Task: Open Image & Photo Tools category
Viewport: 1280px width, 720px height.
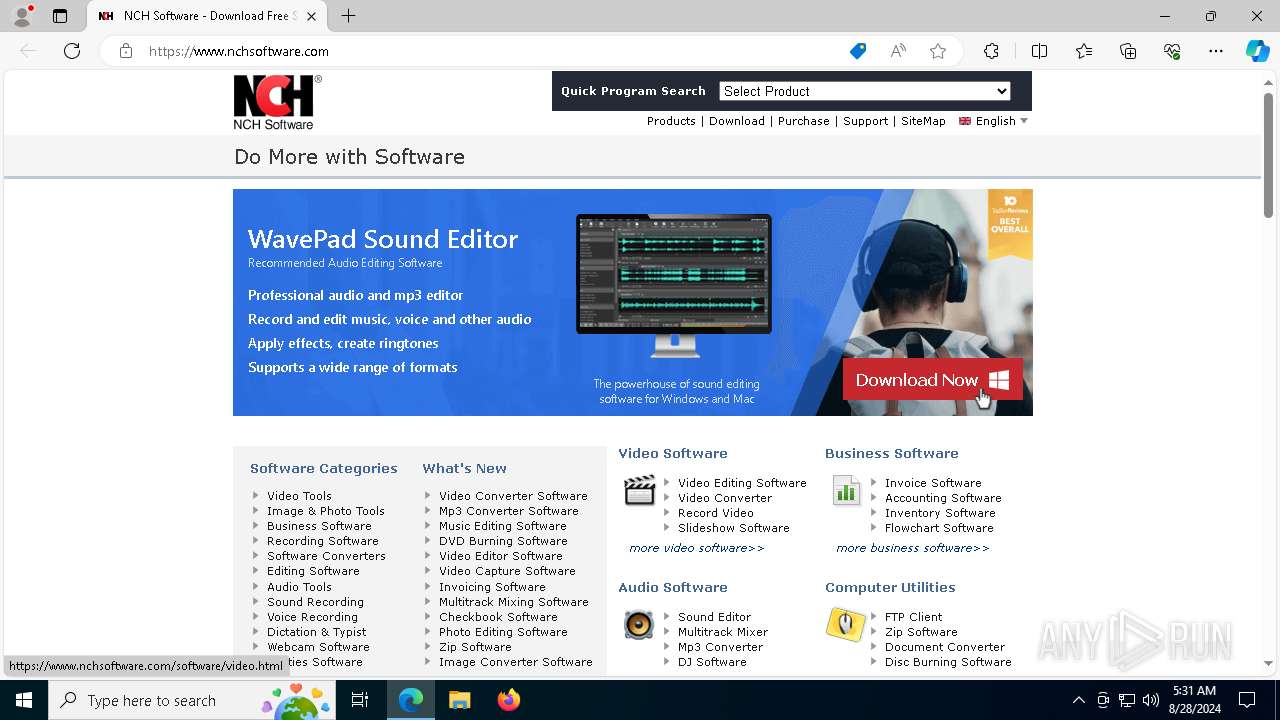Action: (326, 511)
